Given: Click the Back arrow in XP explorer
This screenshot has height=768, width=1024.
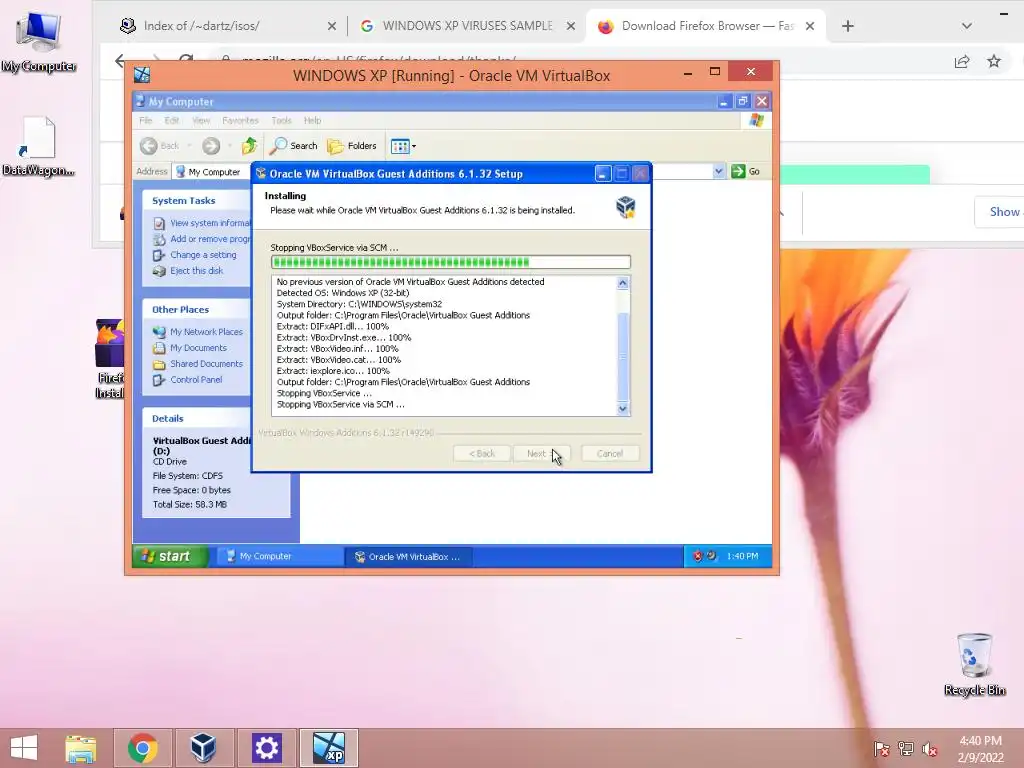Looking at the screenshot, I should point(150,146).
